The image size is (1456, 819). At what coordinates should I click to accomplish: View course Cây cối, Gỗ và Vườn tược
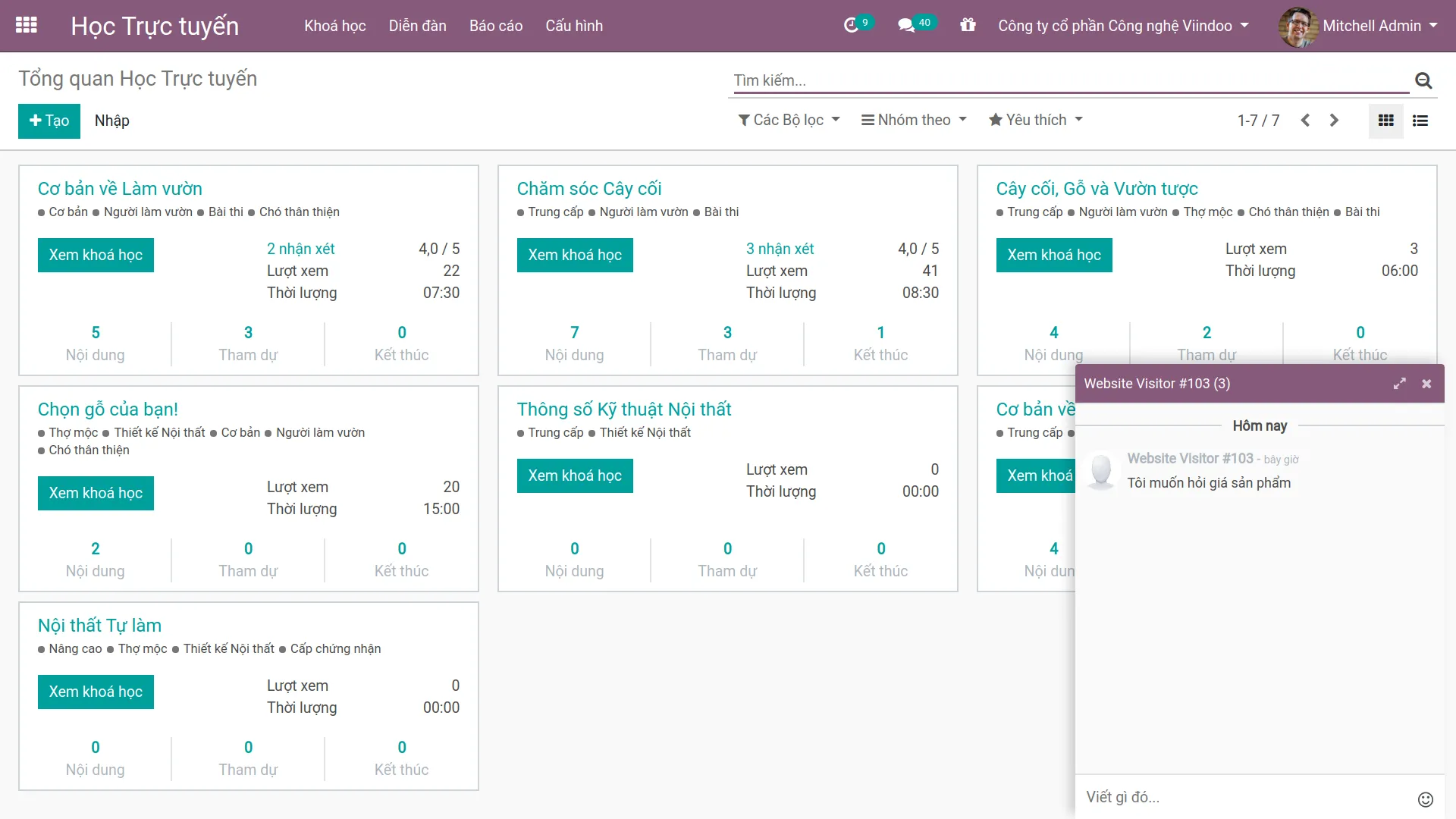[x=1054, y=255]
